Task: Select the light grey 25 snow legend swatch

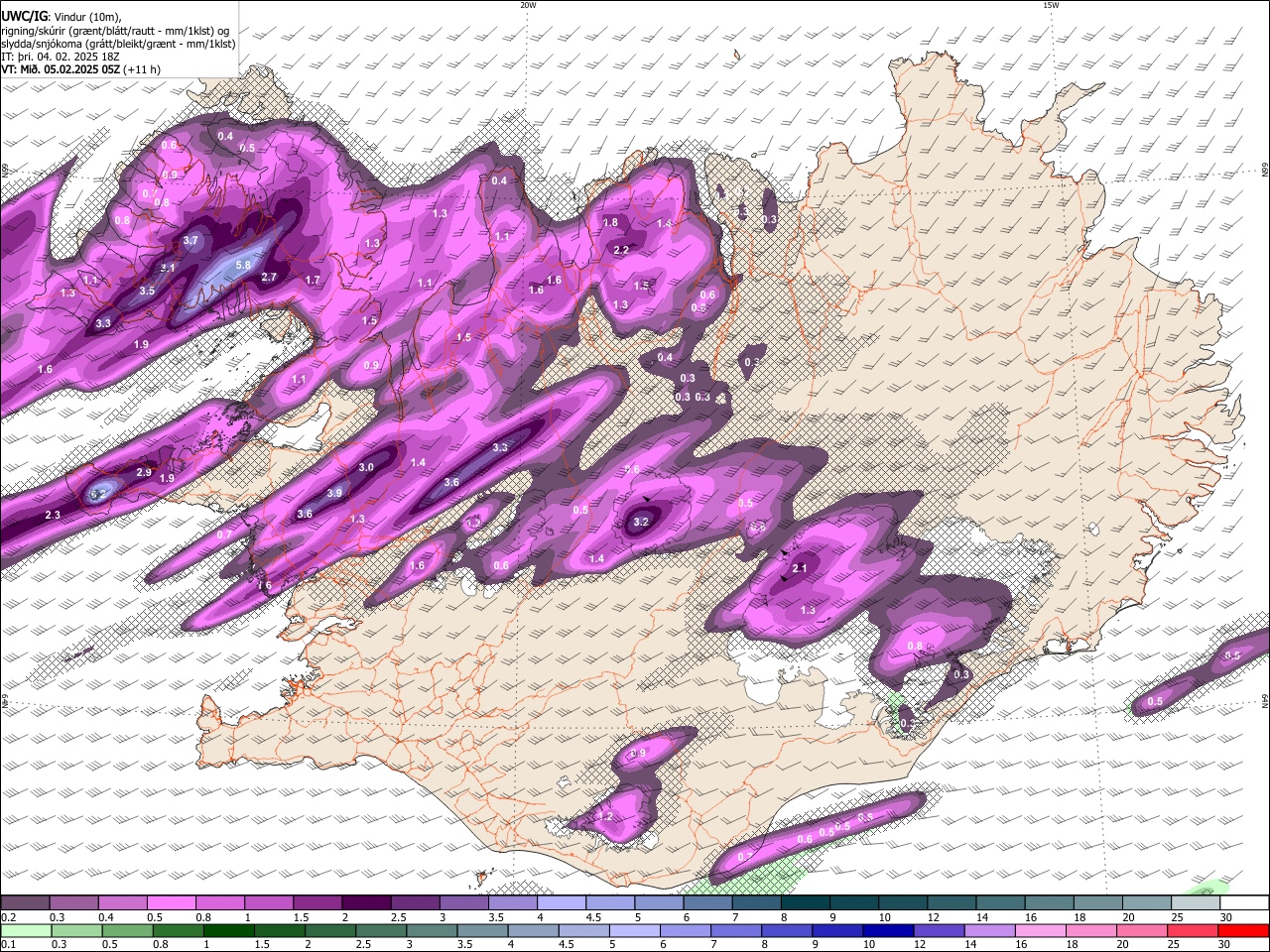Action: click(x=1195, y=902)
